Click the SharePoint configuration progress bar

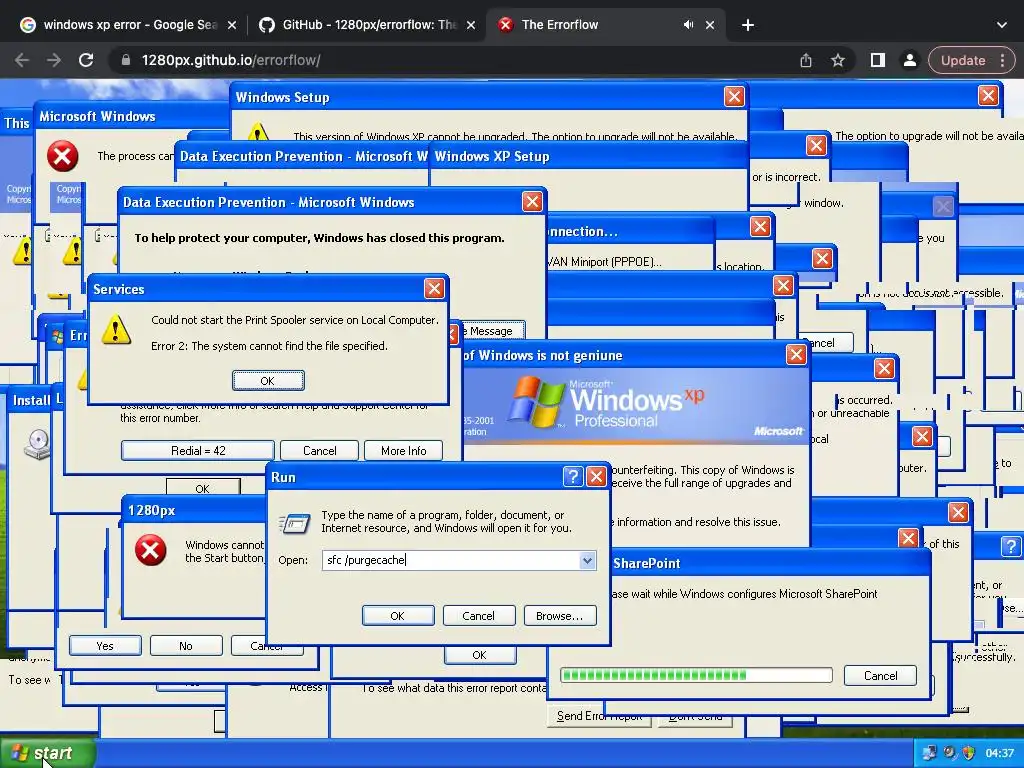click(x=696, y=675)
